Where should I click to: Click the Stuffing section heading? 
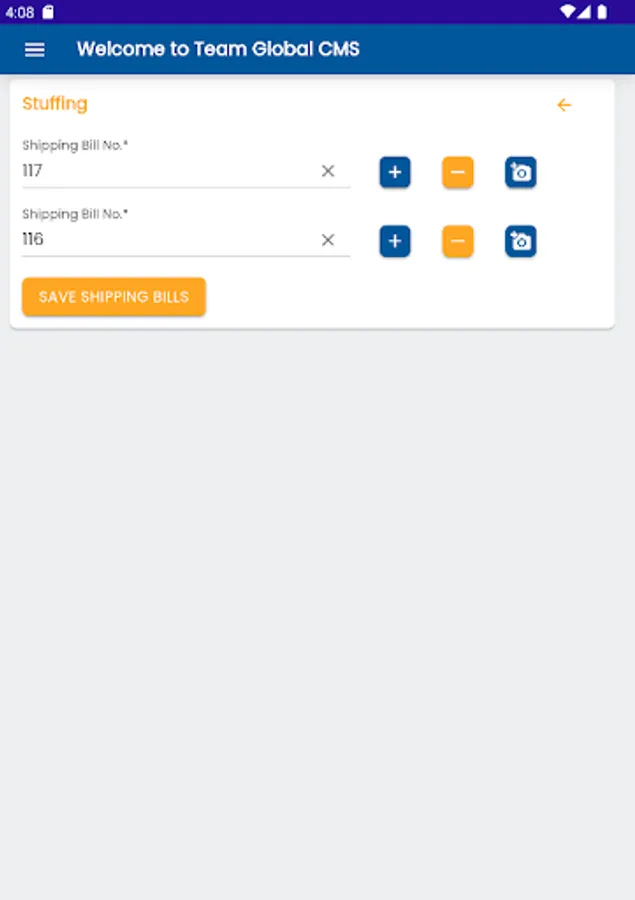[55, 104]
